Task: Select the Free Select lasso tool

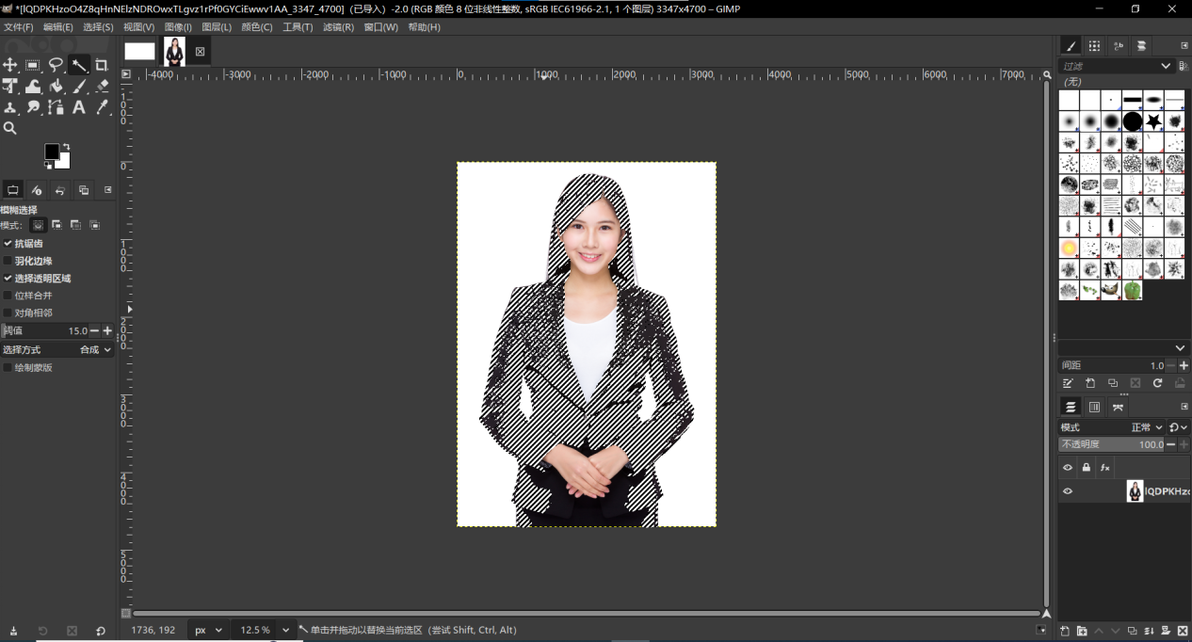Action: pos(55,65)
